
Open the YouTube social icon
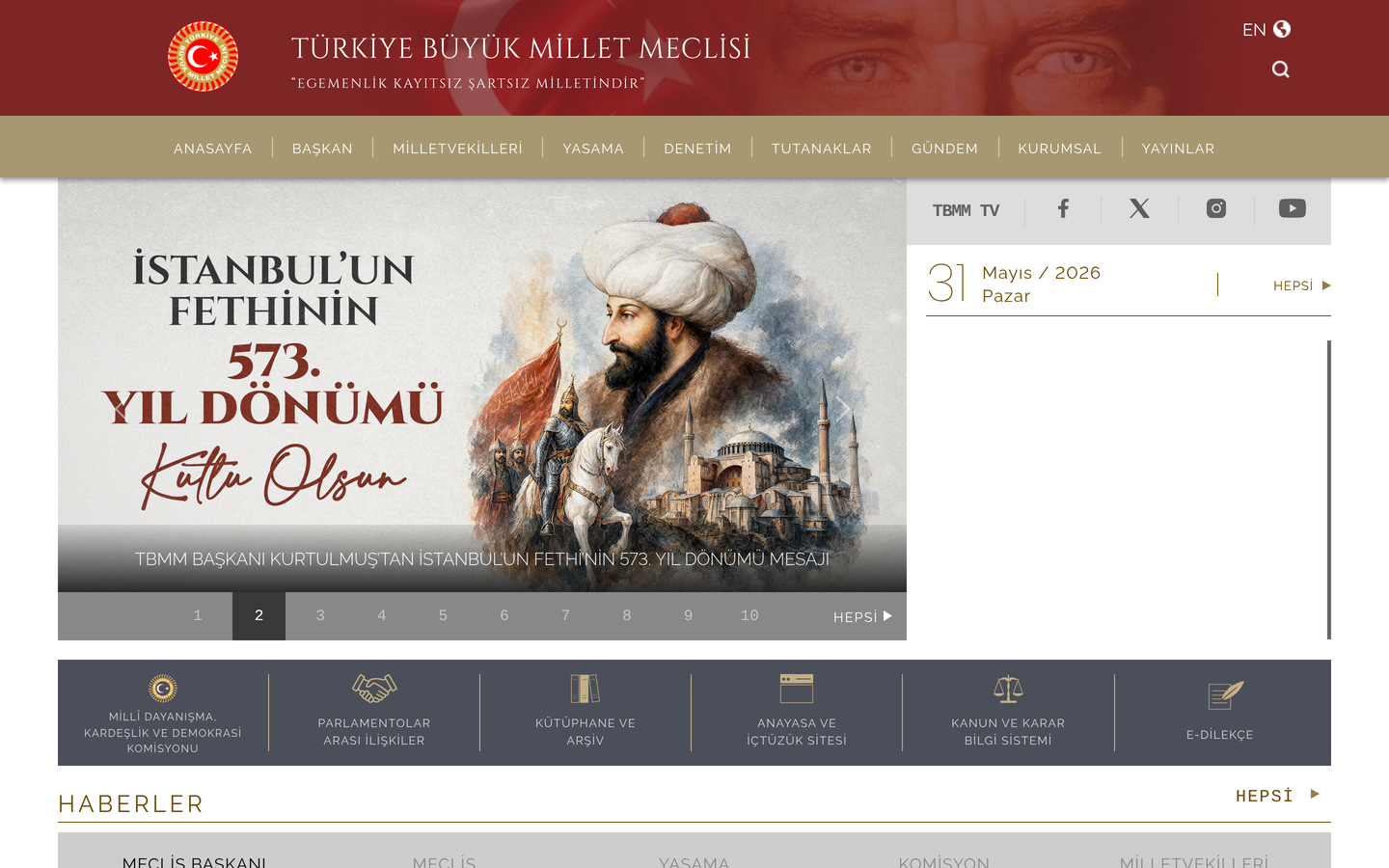[x=1293, y=208]
